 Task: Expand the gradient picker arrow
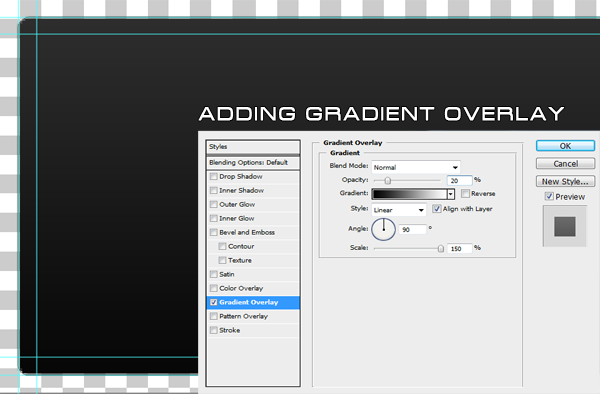click(451, 194)
